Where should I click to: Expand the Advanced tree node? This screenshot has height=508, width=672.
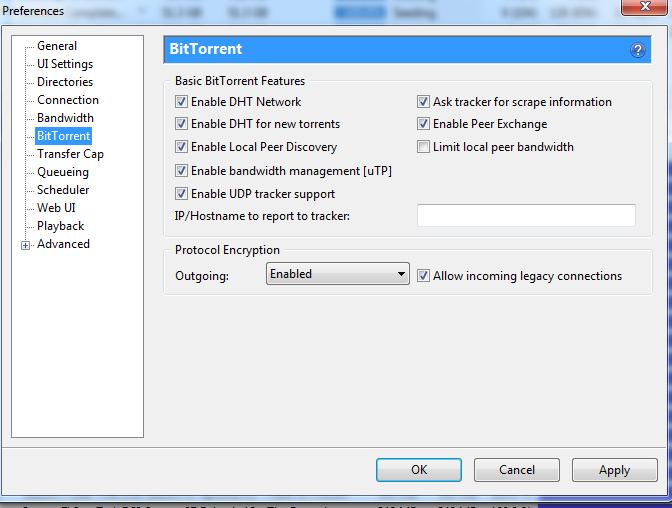point(25,245)
